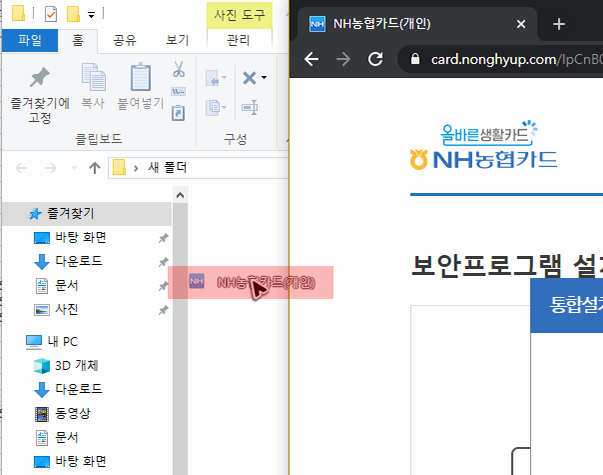The width and height of the screenshot is (603, 475).
Task: Open the File (파일) ribbon tab
Action: tap(30, 40)
